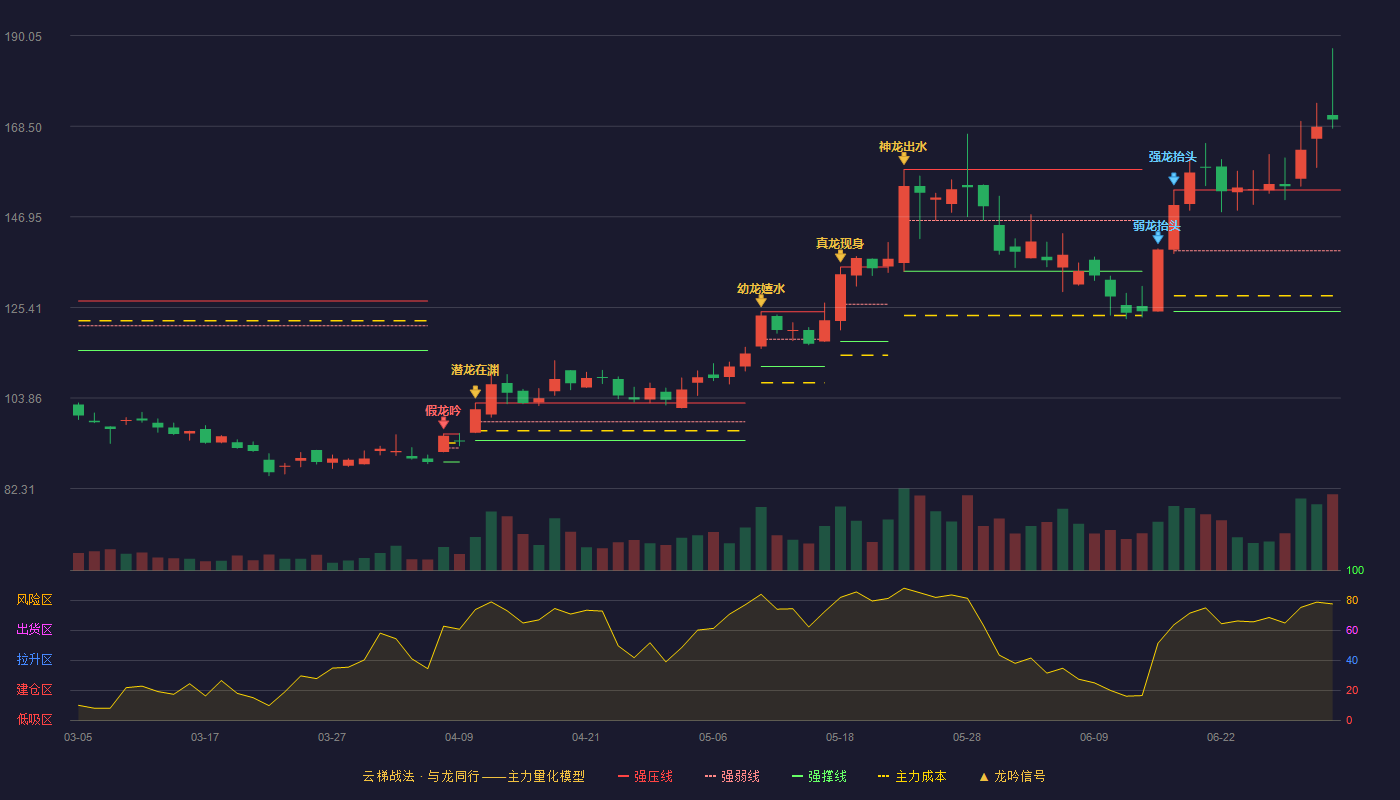
Task: Click the 04-09 date axis label
Action: [459, 737]
